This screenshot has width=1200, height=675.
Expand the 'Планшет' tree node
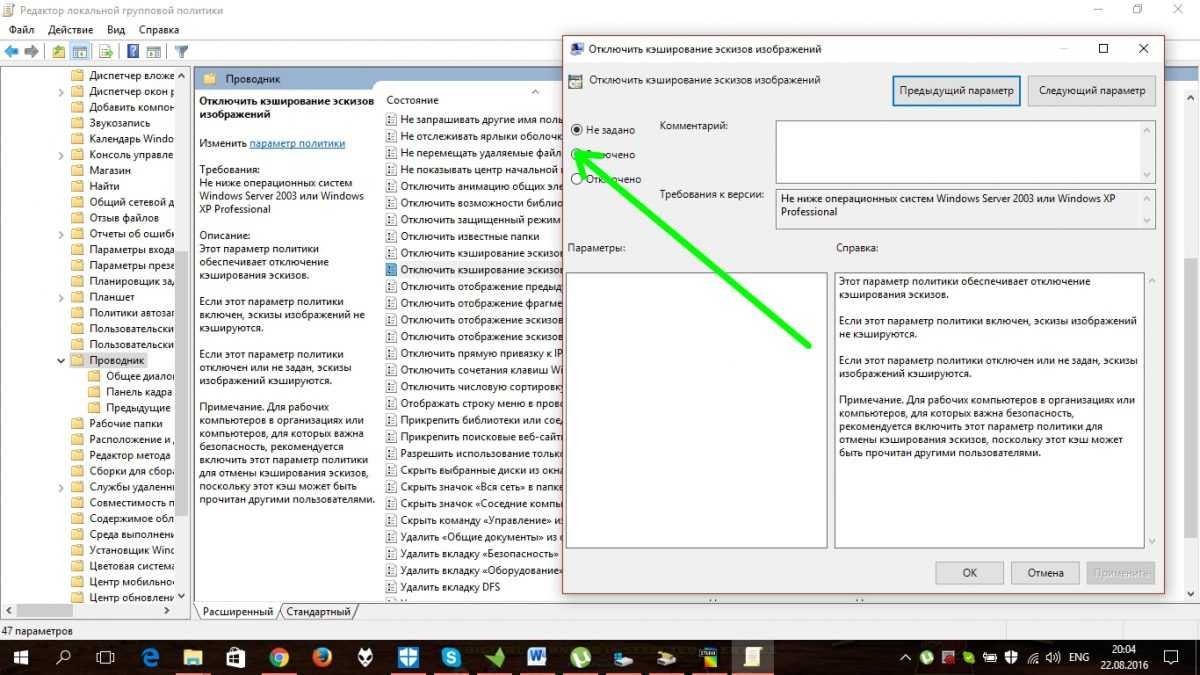[x=62, y=297]
